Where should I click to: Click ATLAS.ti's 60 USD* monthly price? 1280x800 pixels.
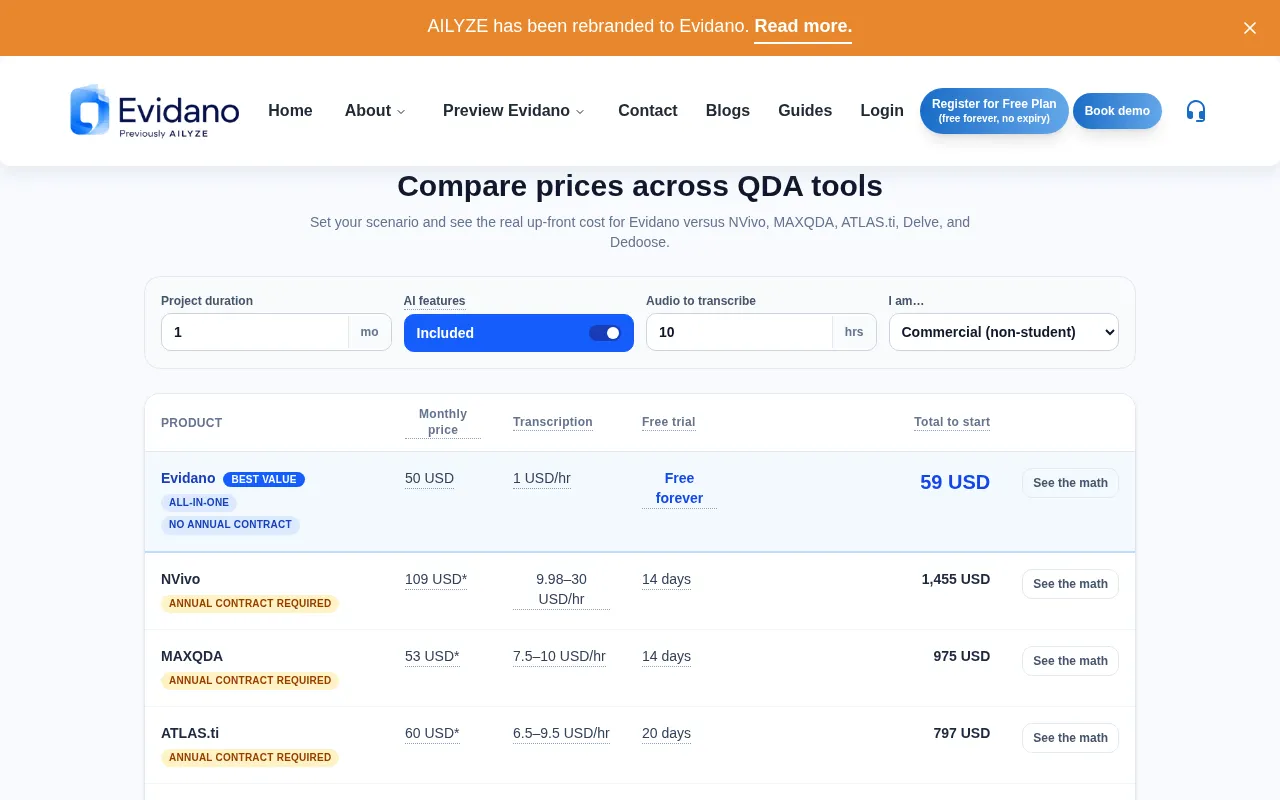coord(432,733)
